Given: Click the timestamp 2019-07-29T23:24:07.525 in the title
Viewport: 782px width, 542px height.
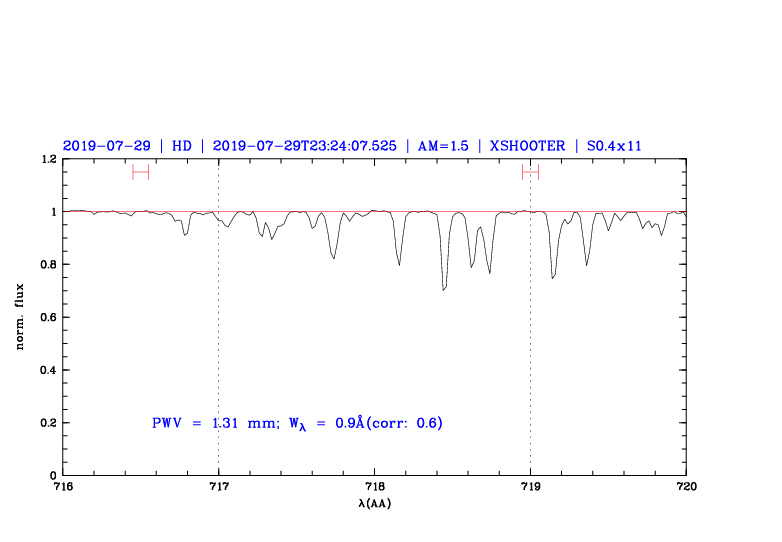Looking at the screenshot, I should pyautogui.click(x=303, y=146).
